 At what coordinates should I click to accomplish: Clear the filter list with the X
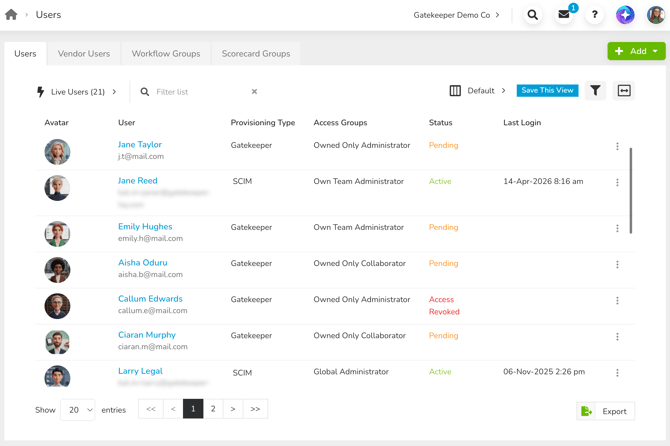pyautogui.click(x=254, y=91)
